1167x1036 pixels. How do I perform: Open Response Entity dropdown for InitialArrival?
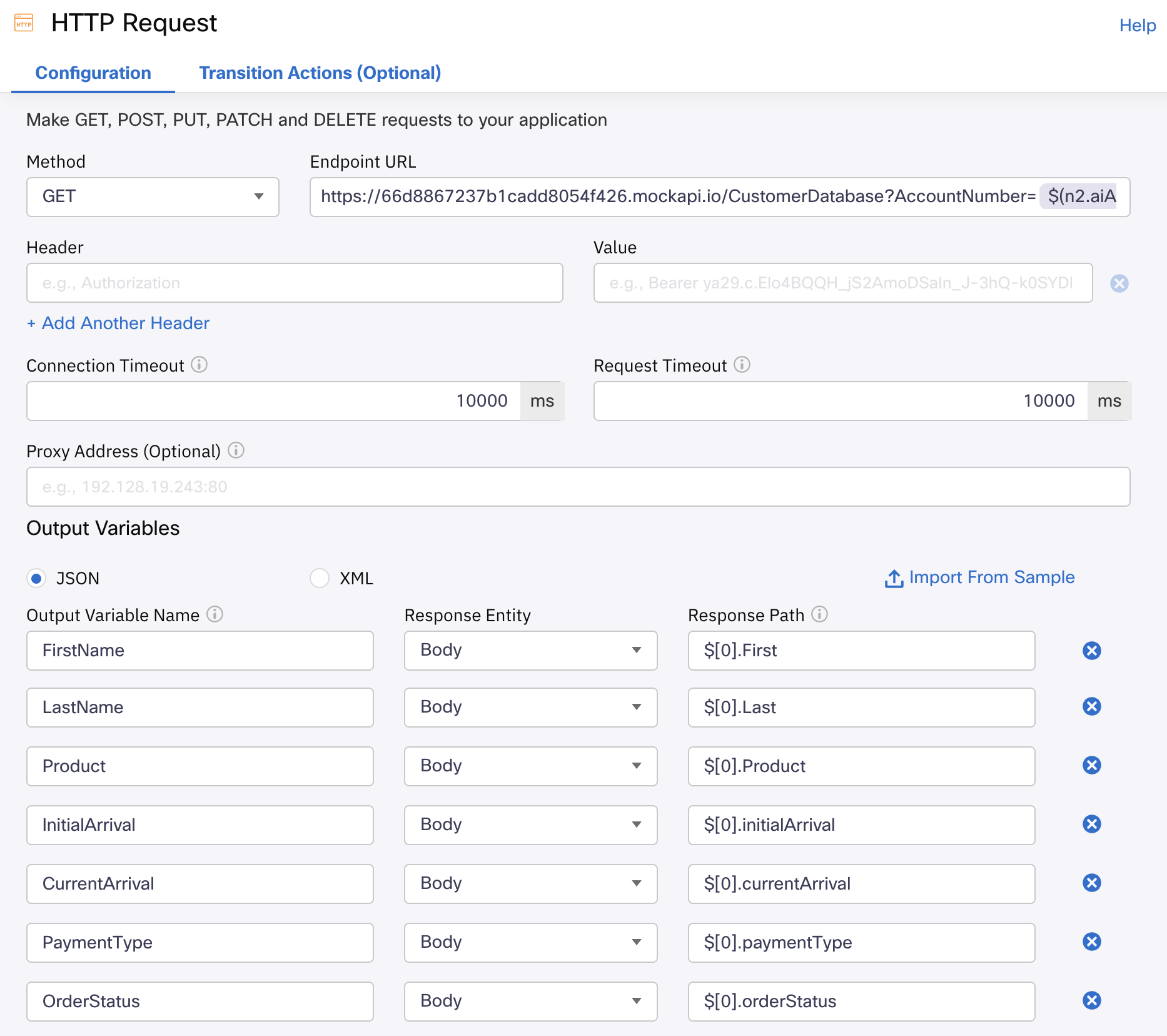pyautogui.click(x=531, y=825)
